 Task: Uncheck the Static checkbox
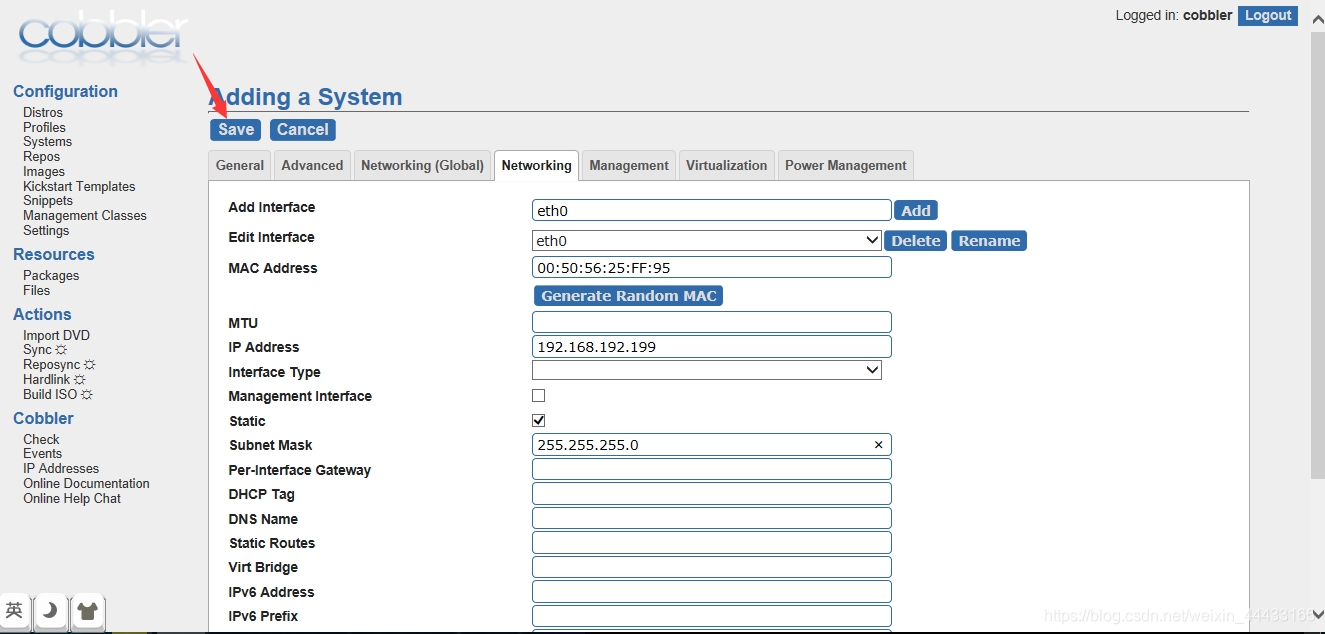(538, 421)
